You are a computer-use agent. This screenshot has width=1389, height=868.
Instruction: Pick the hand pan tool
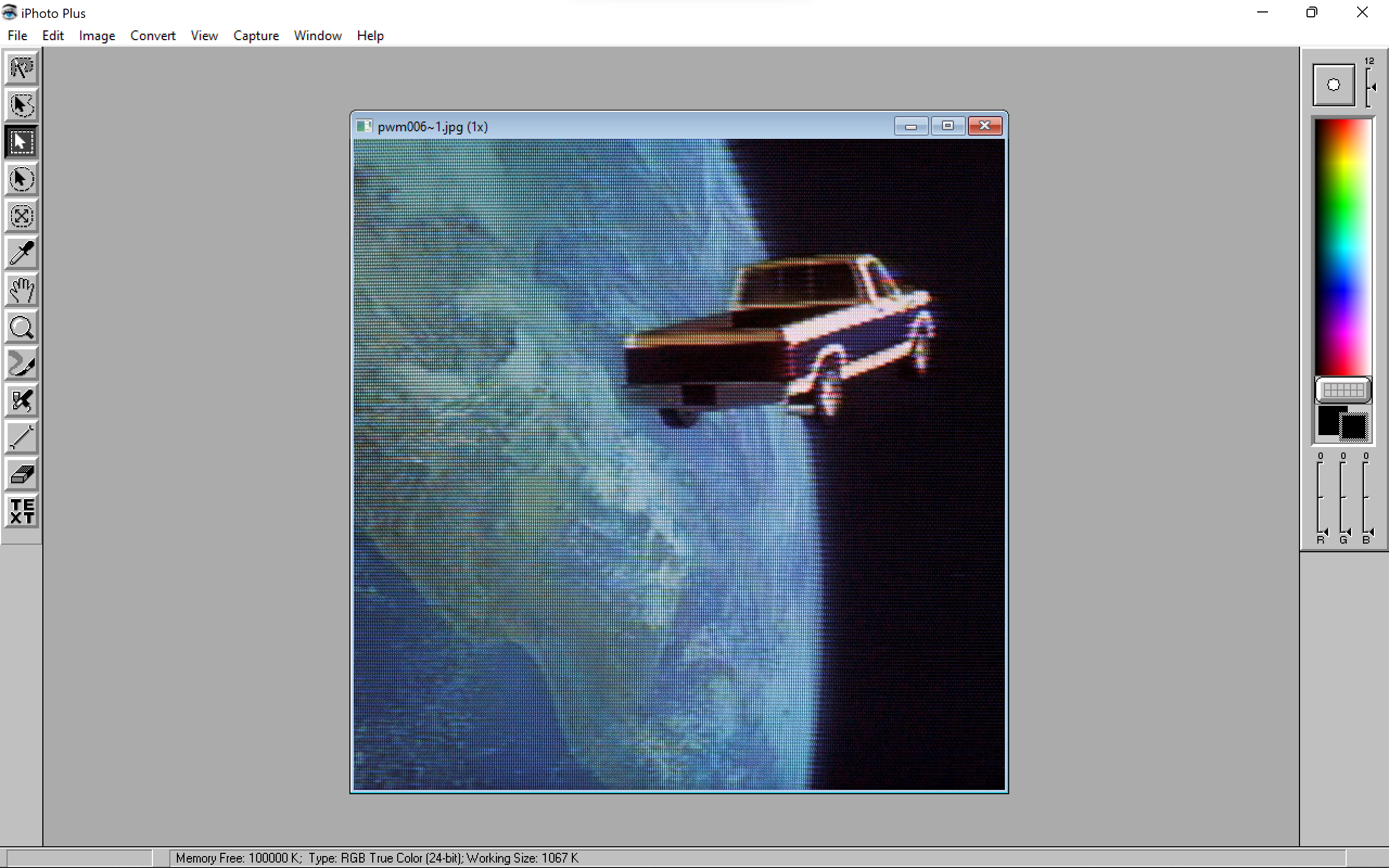(x=21, y=290)
